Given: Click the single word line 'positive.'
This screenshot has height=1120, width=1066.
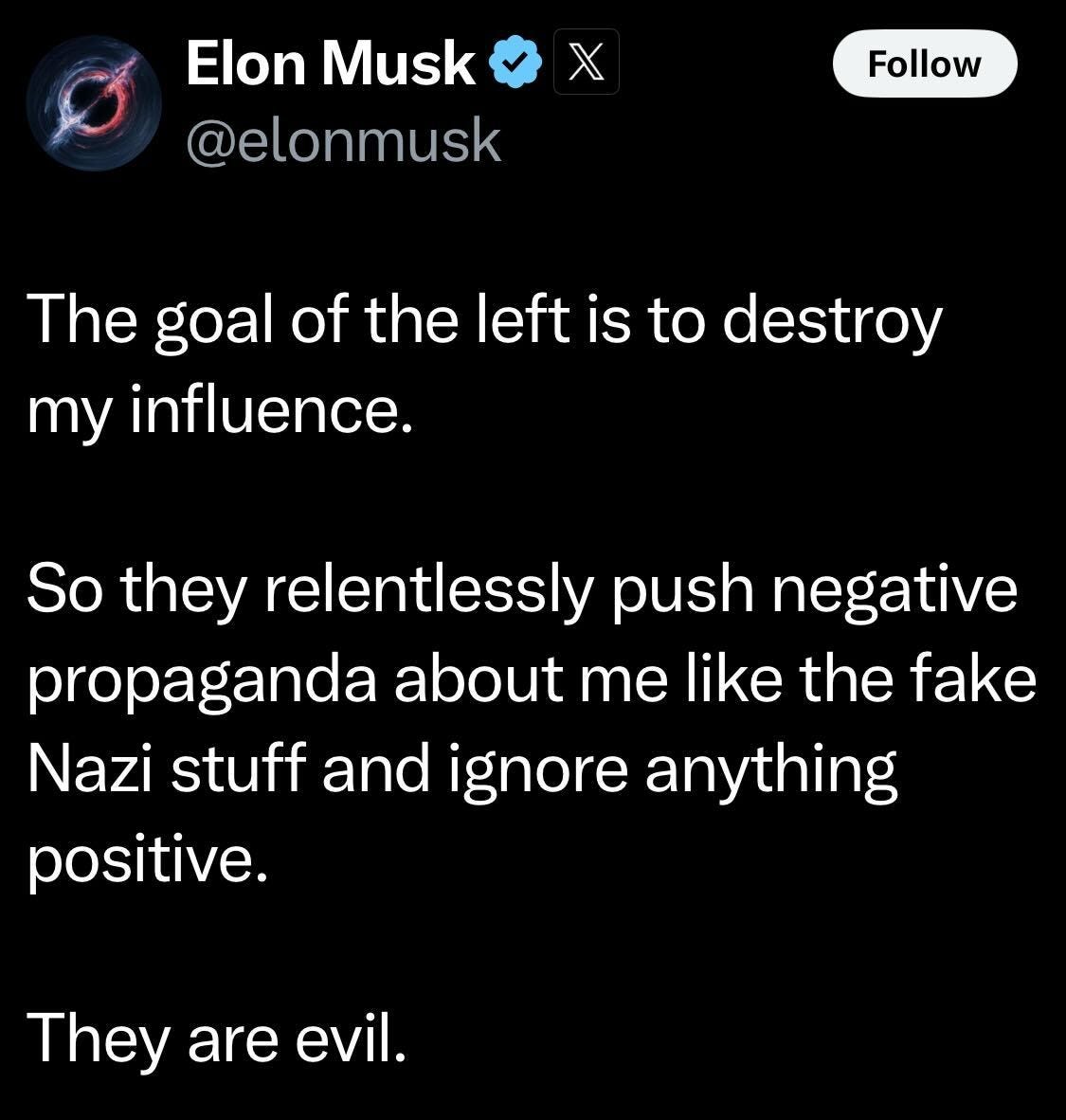Looking at the screenshot, I should click(x=148, y=859).
